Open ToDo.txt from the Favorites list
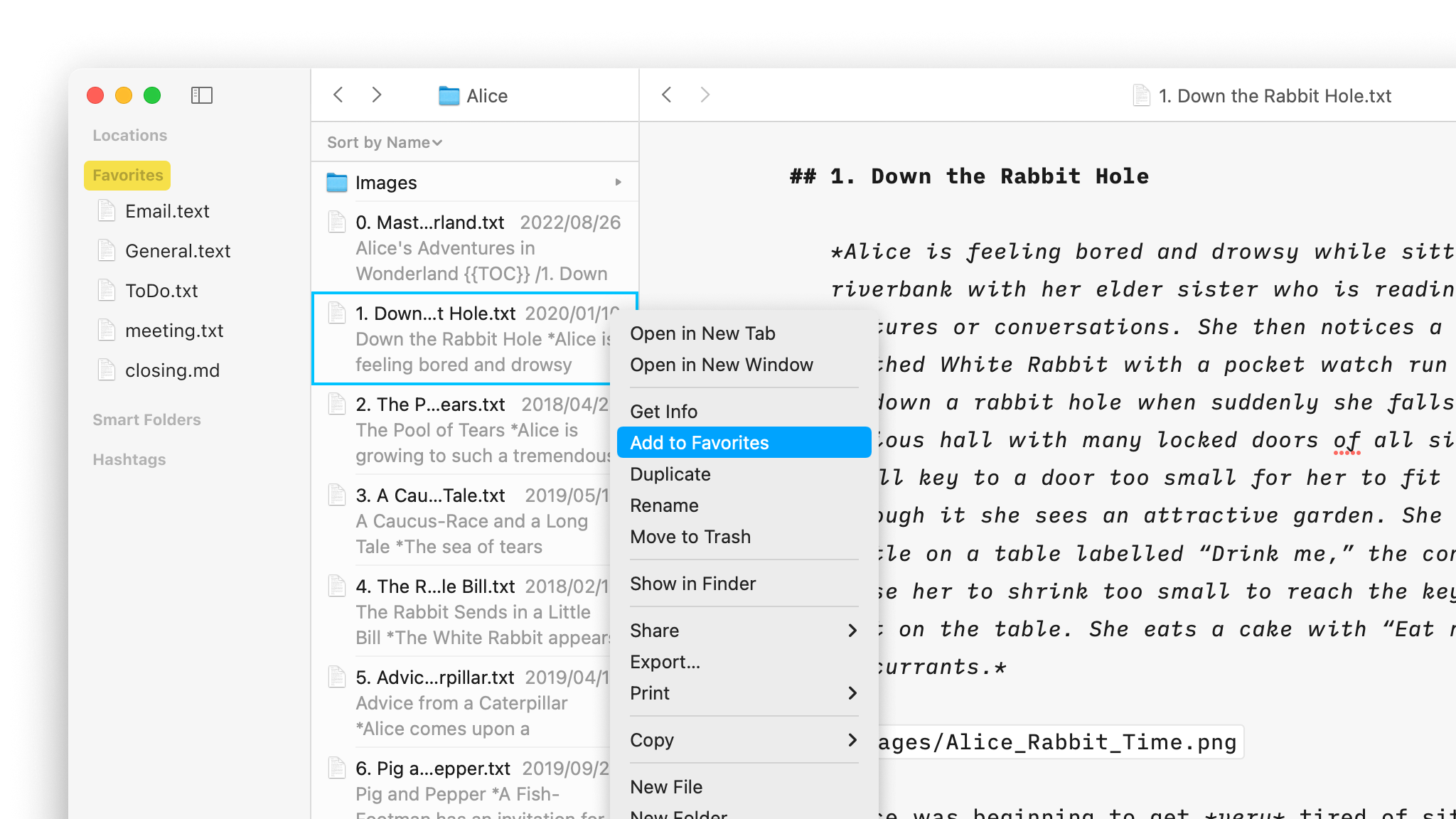 (x=160, y=290)
